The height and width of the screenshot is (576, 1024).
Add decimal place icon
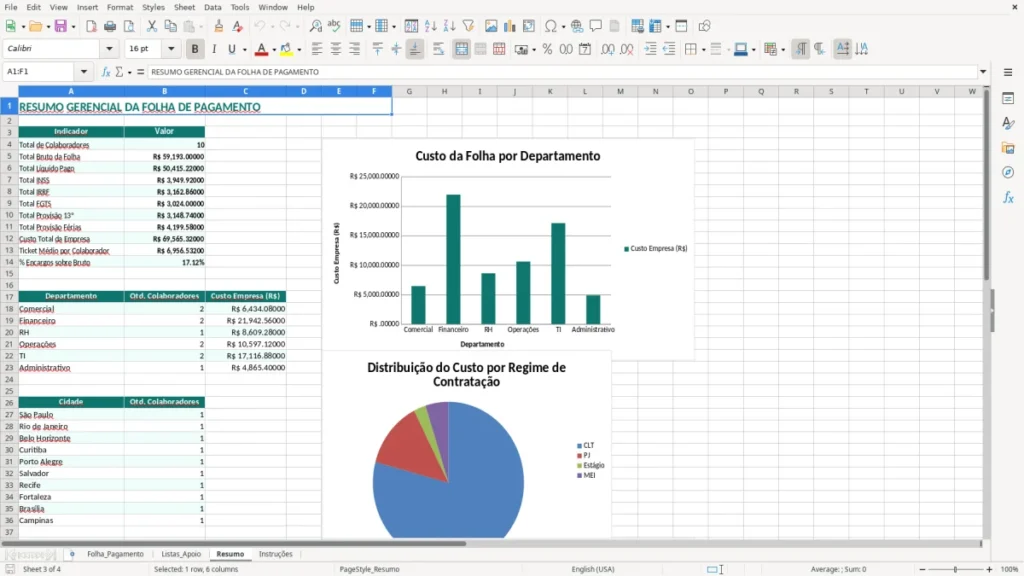[608, 49]
